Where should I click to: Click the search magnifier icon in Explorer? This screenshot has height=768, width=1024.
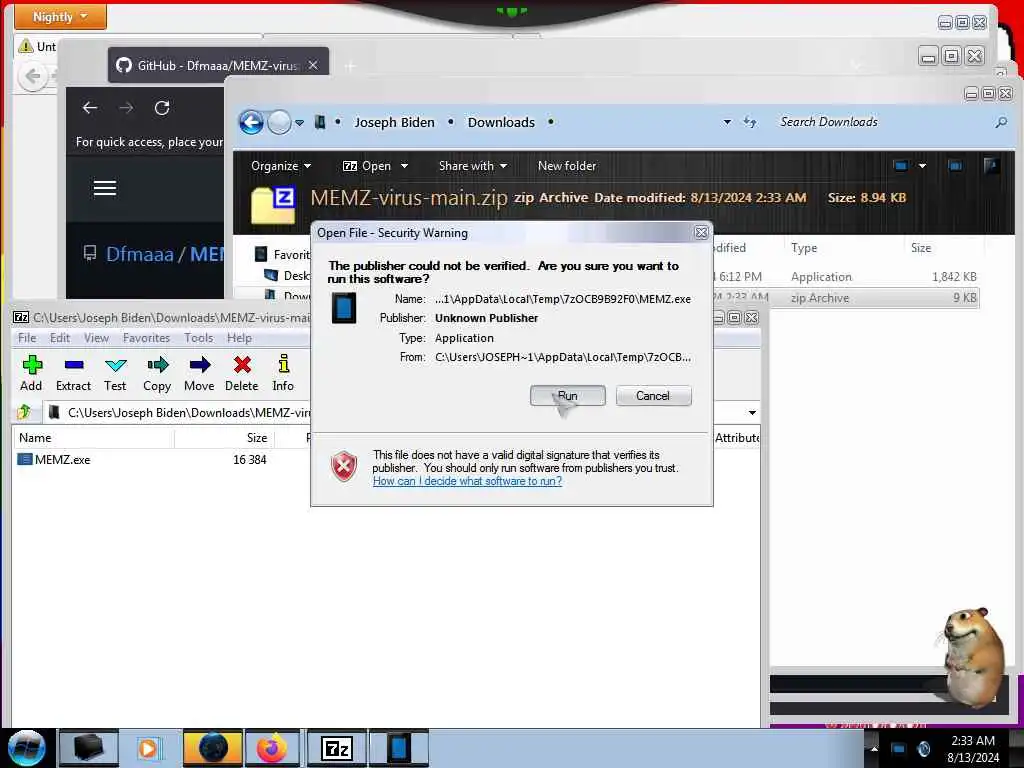pyautogui.click(x=1000, y=122)
